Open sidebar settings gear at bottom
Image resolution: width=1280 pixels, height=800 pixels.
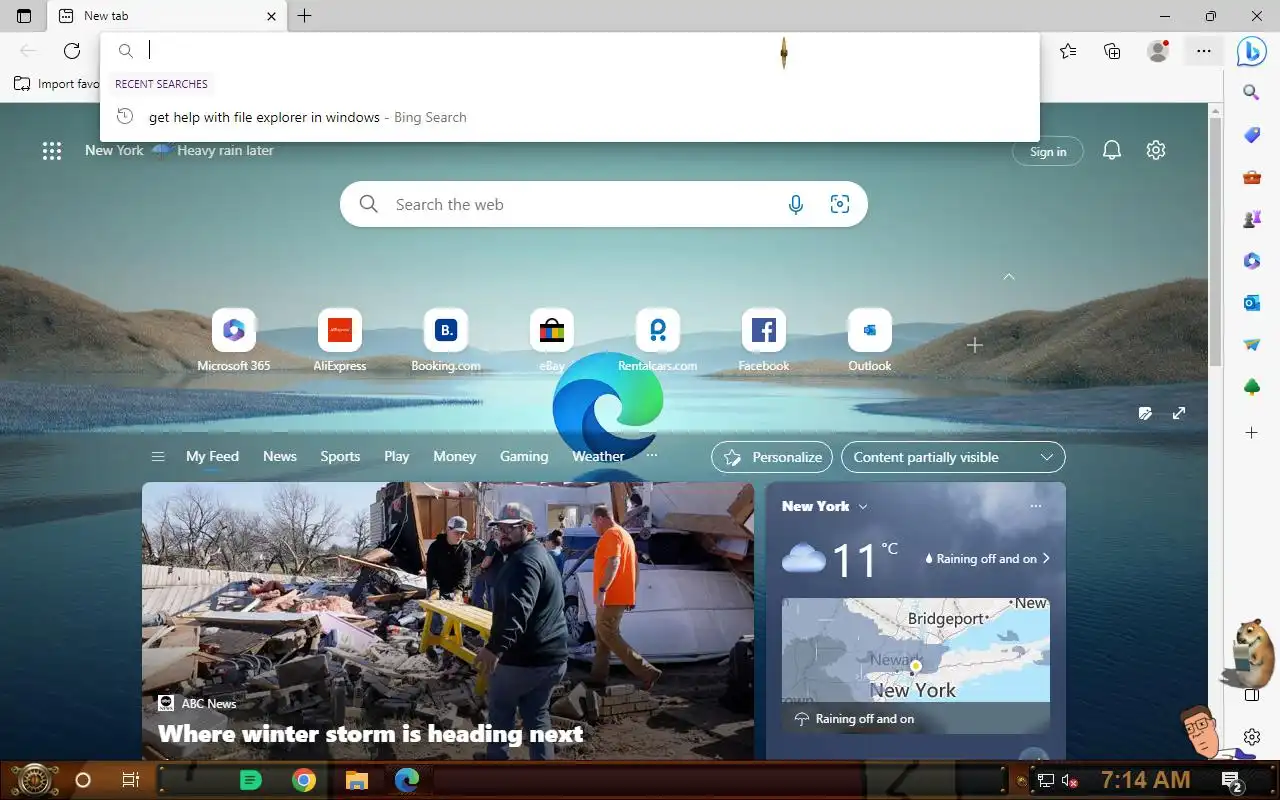click(1252, 737)
